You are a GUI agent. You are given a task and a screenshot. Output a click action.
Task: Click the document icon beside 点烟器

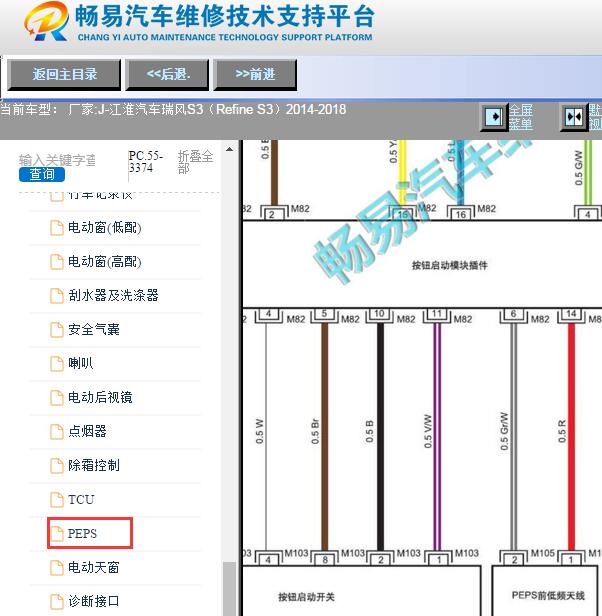click(57, 432)
